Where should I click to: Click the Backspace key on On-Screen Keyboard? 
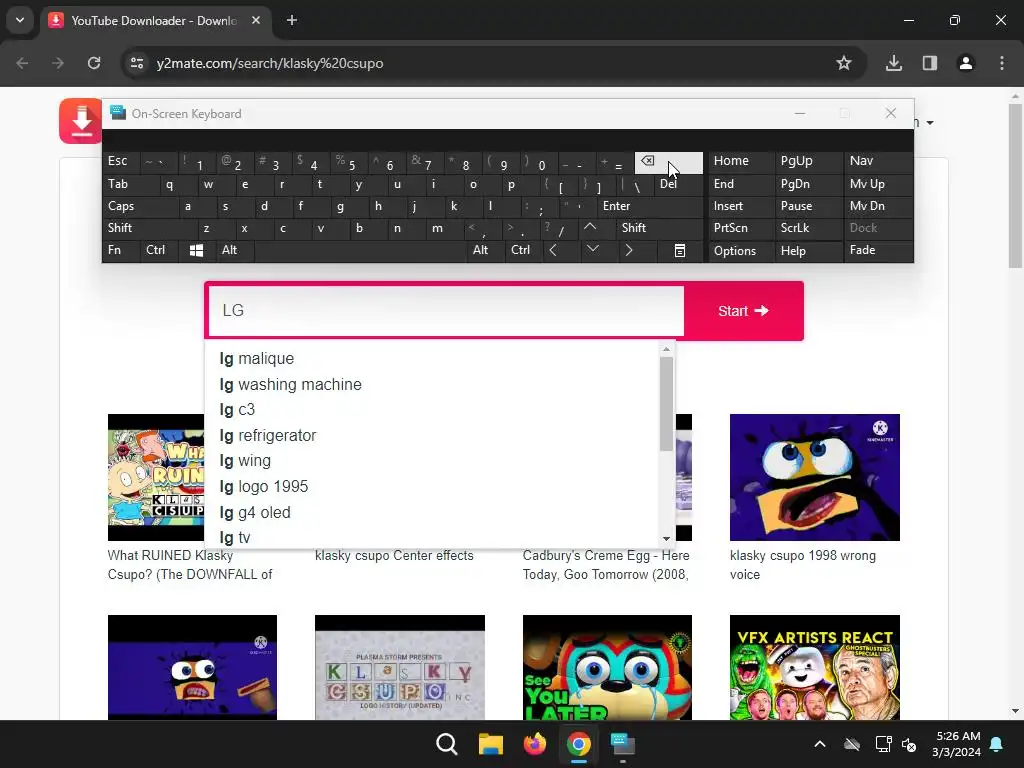point(668,162)
